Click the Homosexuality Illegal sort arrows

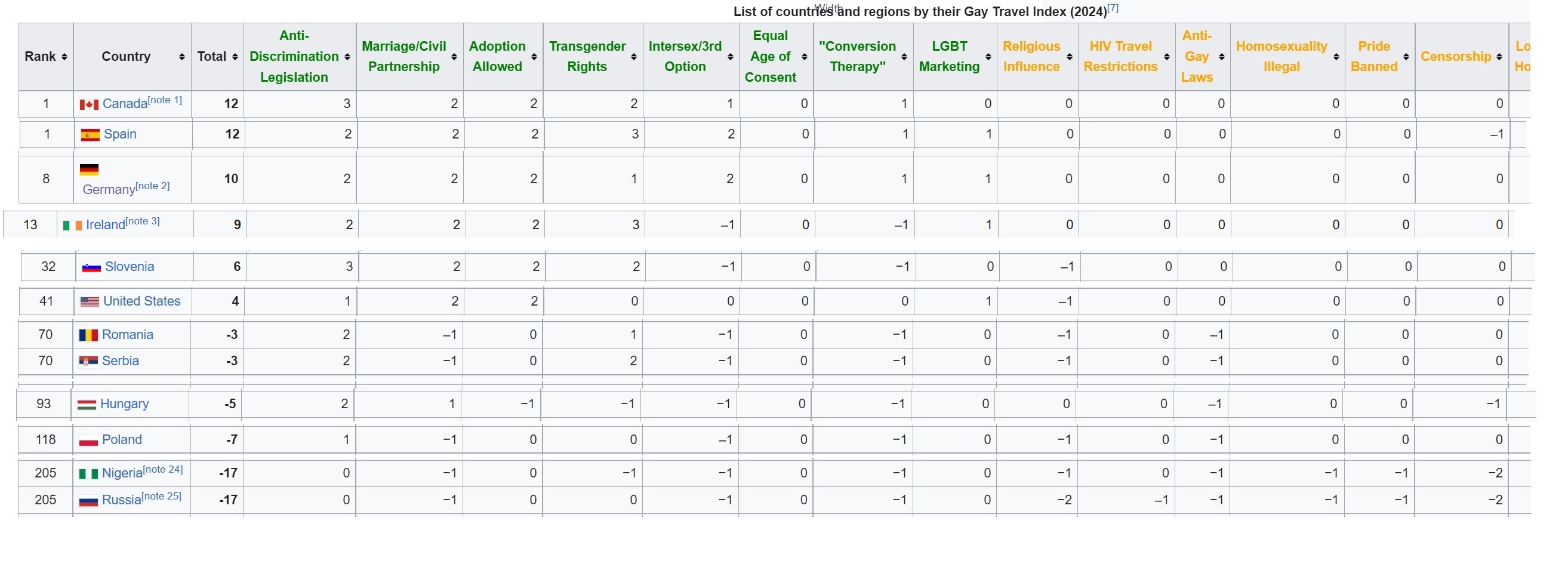[1335, 57]
